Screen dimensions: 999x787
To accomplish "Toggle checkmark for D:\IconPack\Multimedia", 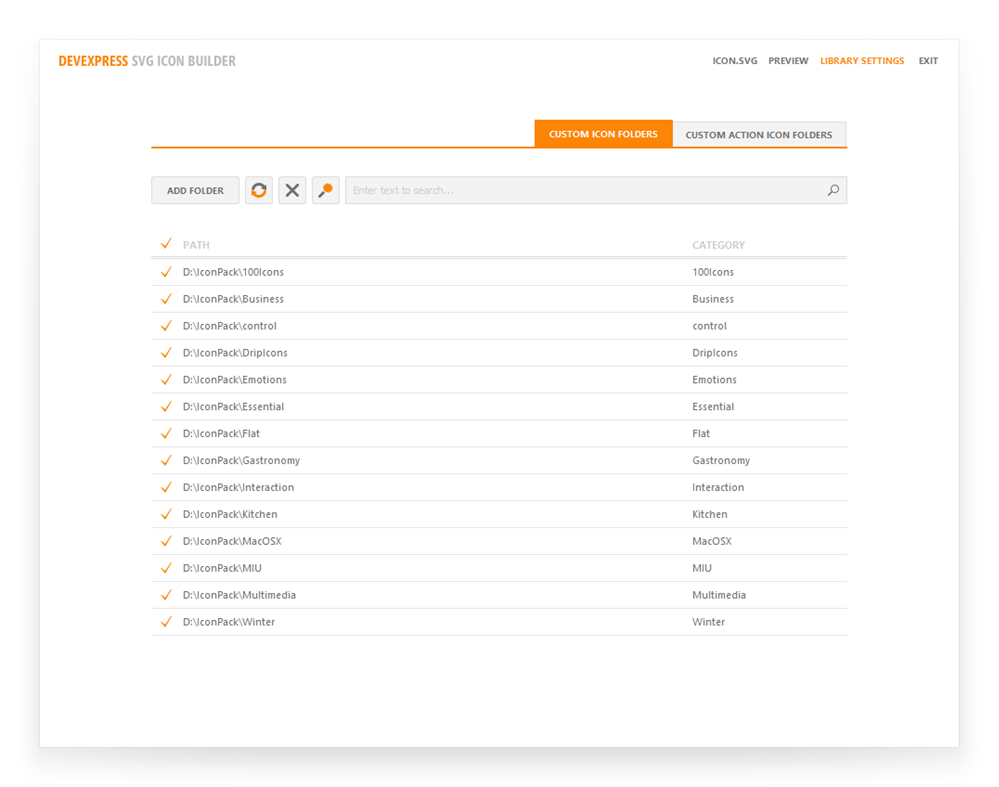I will (166, 595).
